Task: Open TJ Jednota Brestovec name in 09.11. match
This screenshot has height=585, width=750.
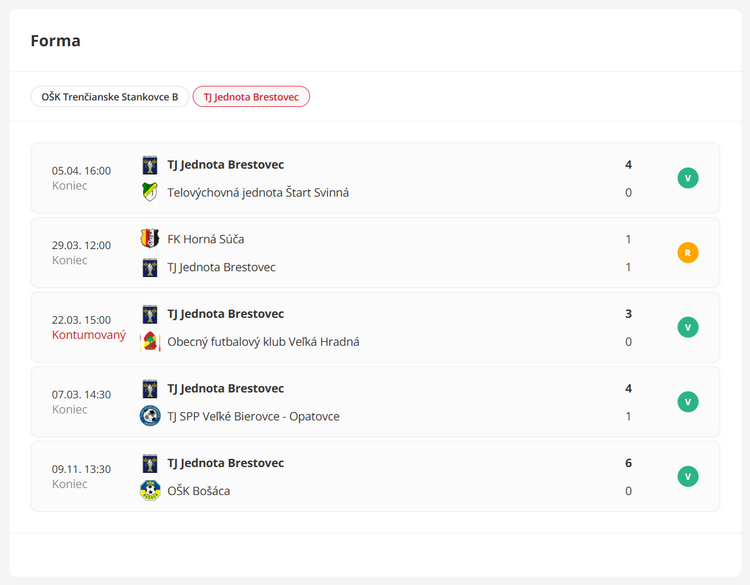Action: (x=225, y=463)
